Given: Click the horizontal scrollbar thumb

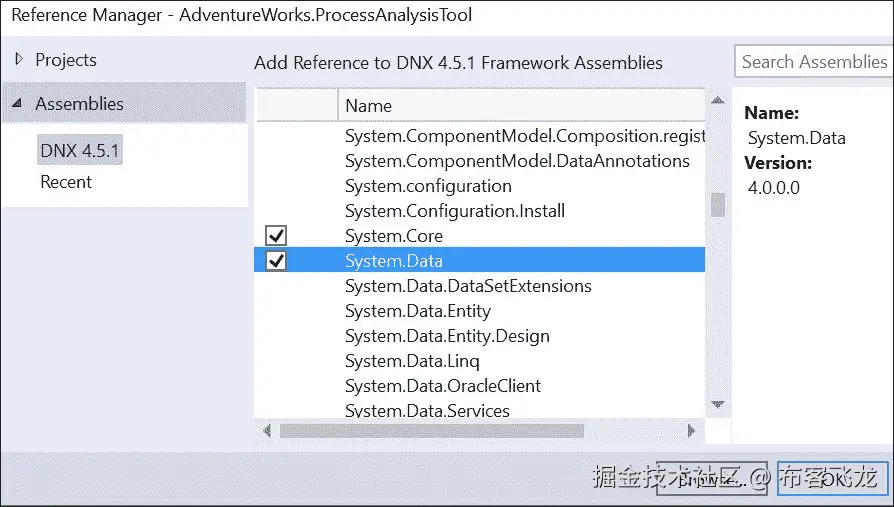Looking at the screenshot, I should tap(430, 431).
